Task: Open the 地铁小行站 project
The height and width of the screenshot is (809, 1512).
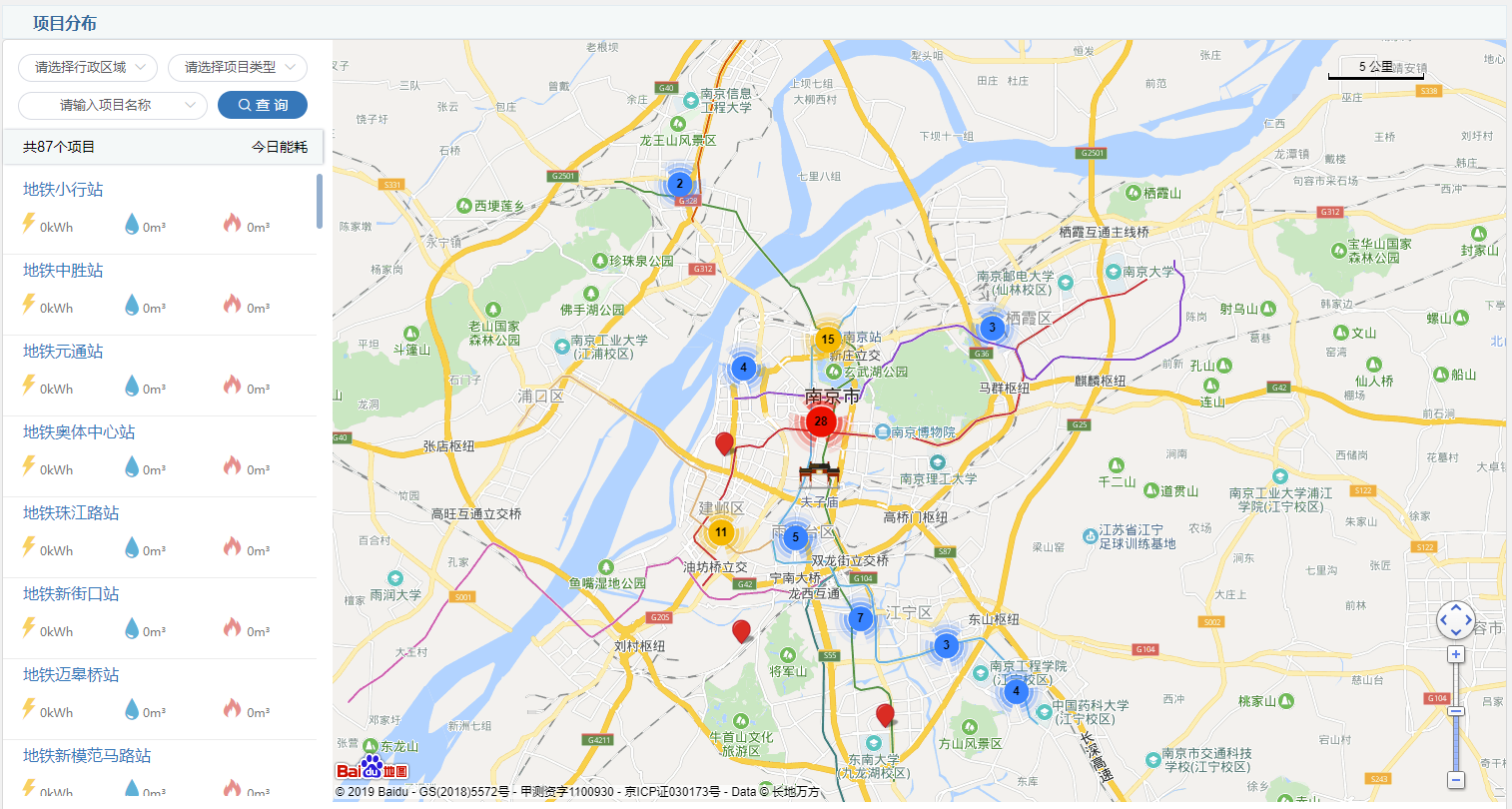Action: click(63, 190)
